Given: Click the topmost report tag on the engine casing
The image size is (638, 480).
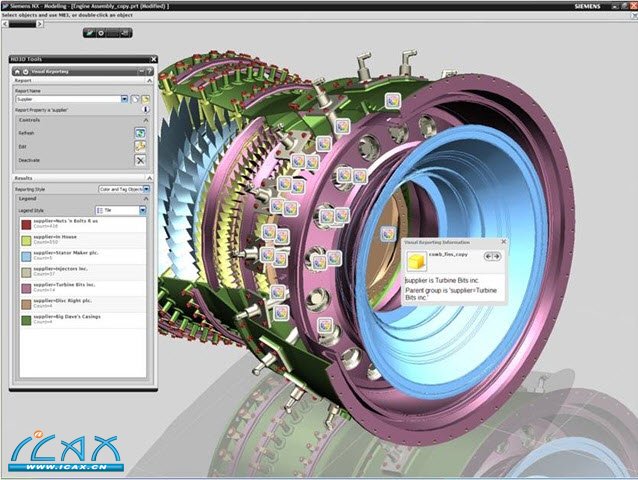Looking at the screenshot, I should pos(393,100).
